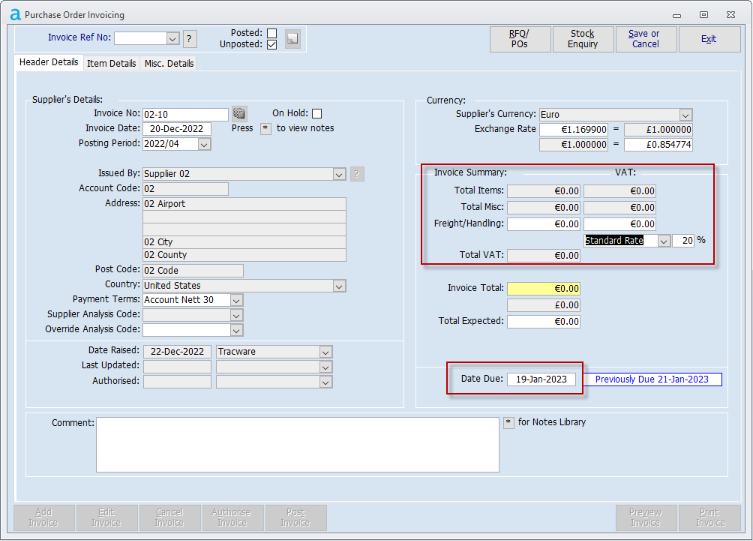Click the 02 Airport address line
The image size is (753, 541).
(244, 204)
